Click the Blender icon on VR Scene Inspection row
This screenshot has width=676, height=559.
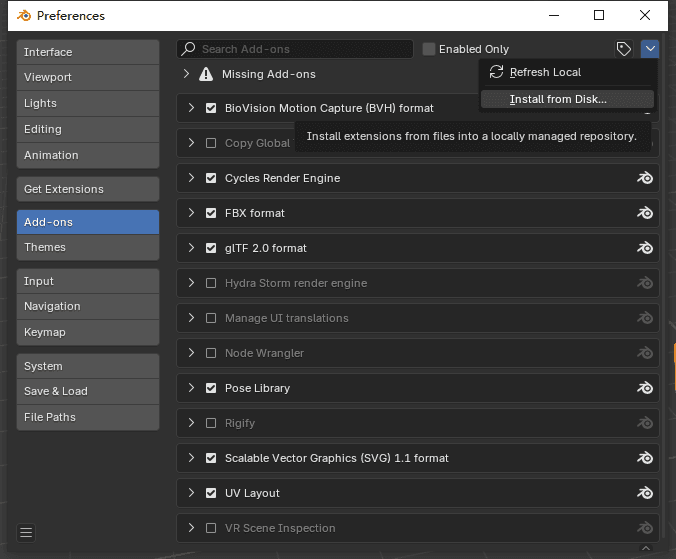pyautogui.click(x=645, y=528)
